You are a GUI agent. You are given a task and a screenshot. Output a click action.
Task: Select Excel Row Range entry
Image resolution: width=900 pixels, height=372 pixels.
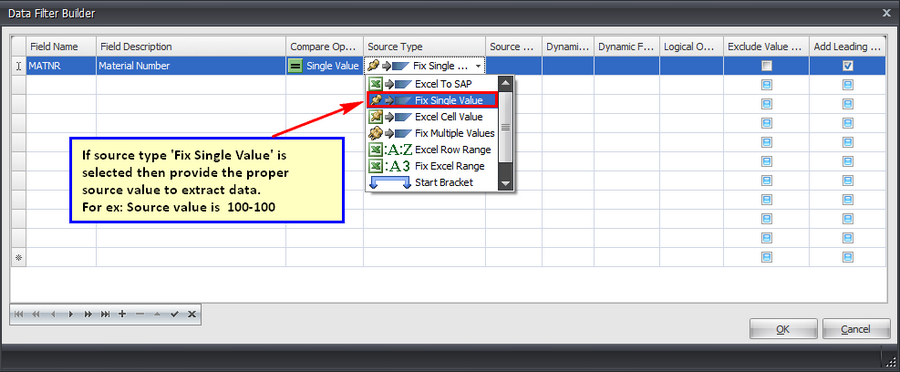(432, 150)
